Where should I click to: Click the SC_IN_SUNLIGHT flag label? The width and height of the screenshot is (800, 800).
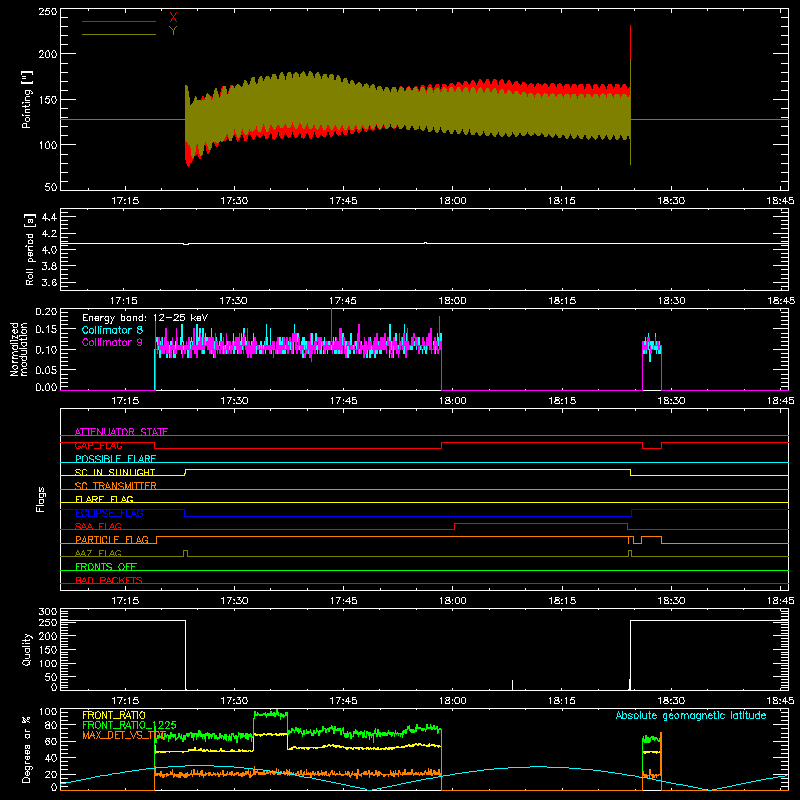115,472
